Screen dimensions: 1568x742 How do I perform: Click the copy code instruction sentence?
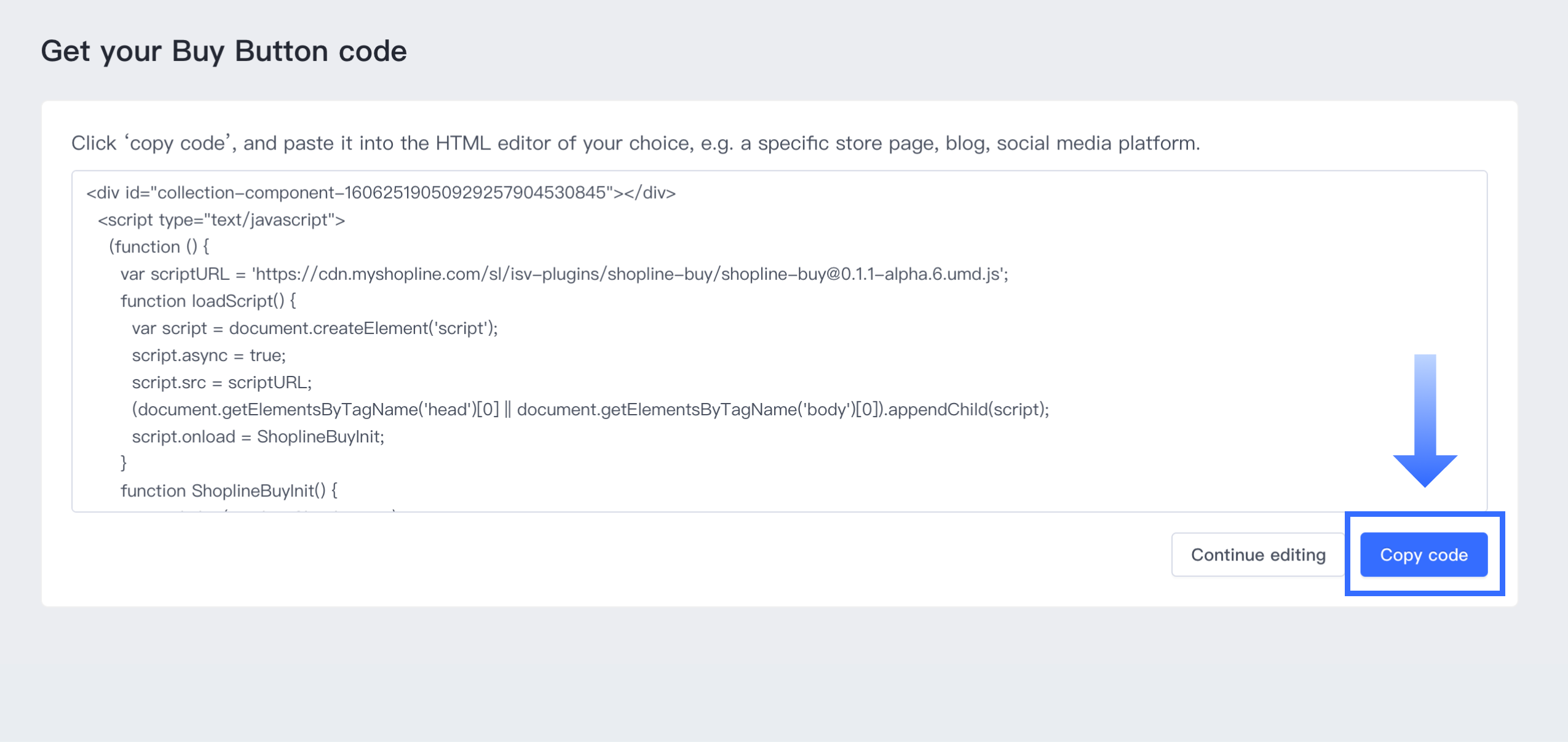tap(635, 143)
